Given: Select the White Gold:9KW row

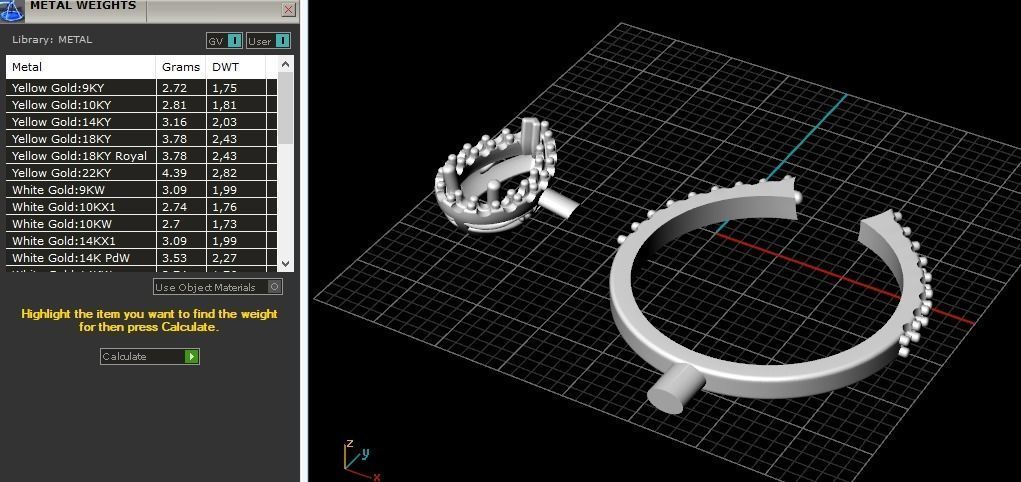Looking at the screenshot, I should tap(141, 190).
